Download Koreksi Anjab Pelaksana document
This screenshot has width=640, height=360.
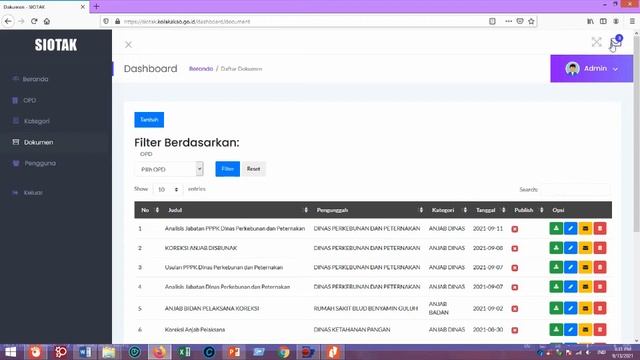point(556,329)
